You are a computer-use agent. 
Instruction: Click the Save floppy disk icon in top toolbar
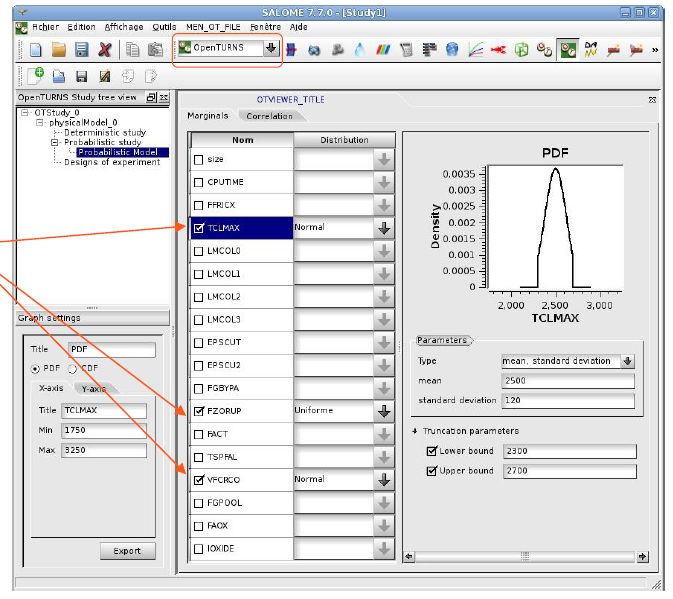click(x=82, y=50)
